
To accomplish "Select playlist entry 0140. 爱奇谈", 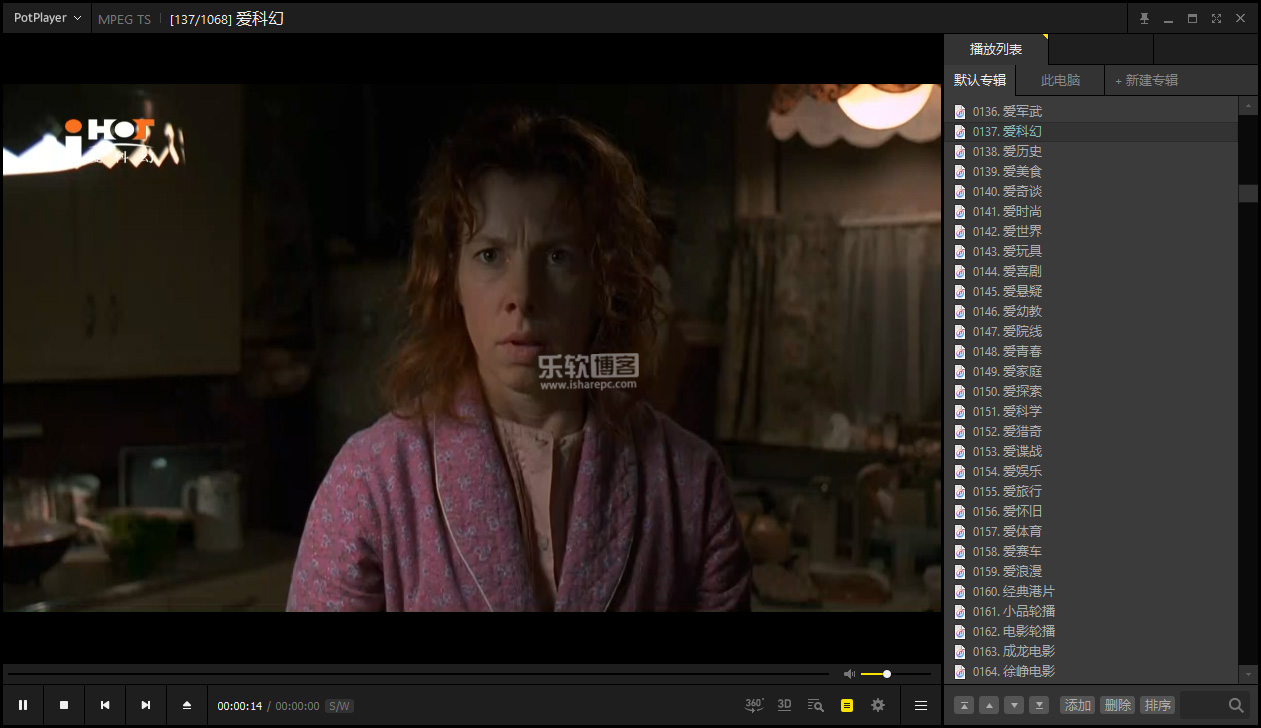I will (x=1091, y=191).
